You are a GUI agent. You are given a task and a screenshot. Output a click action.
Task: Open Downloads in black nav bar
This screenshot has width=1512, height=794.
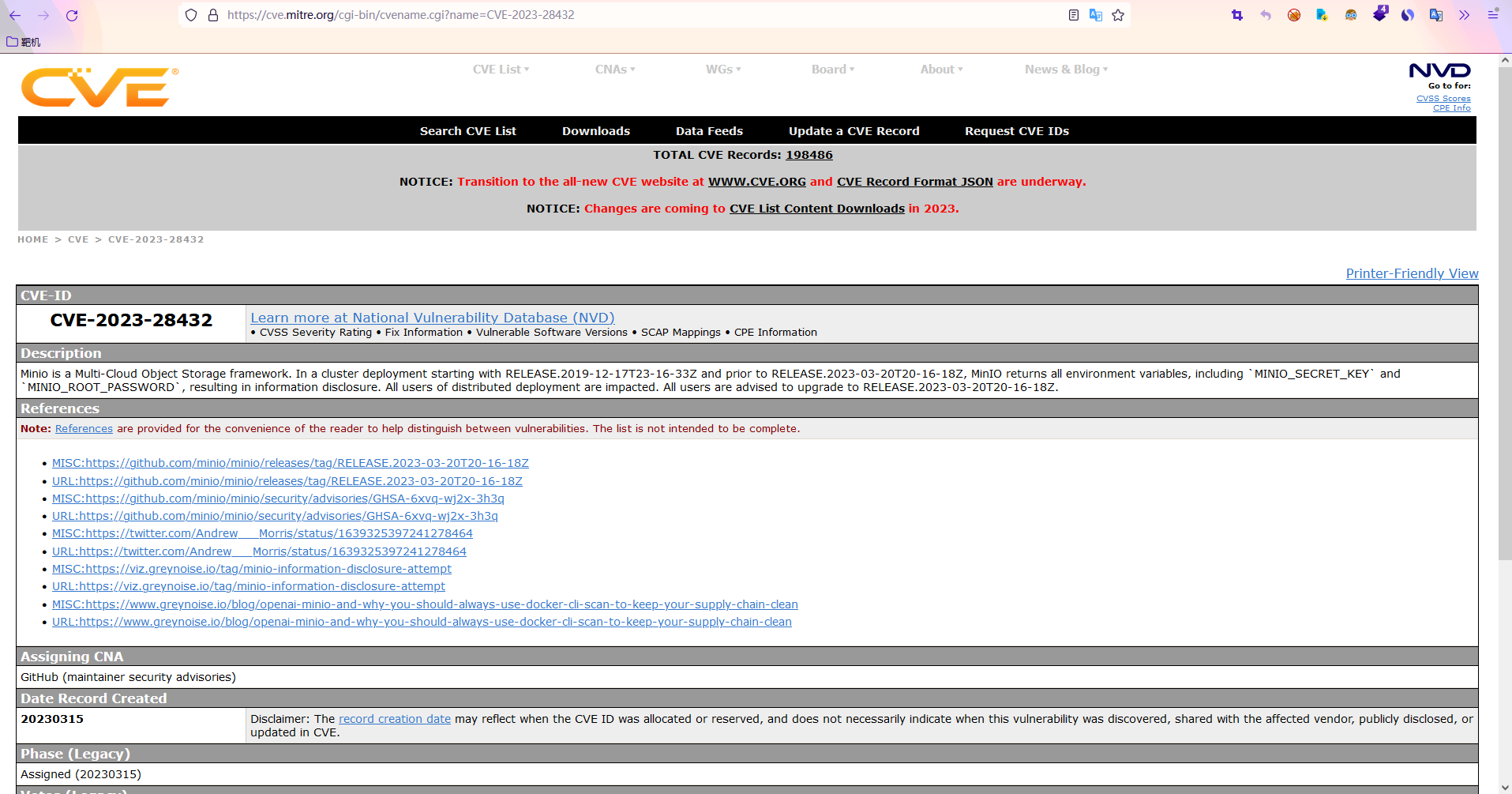coord(596,131)
